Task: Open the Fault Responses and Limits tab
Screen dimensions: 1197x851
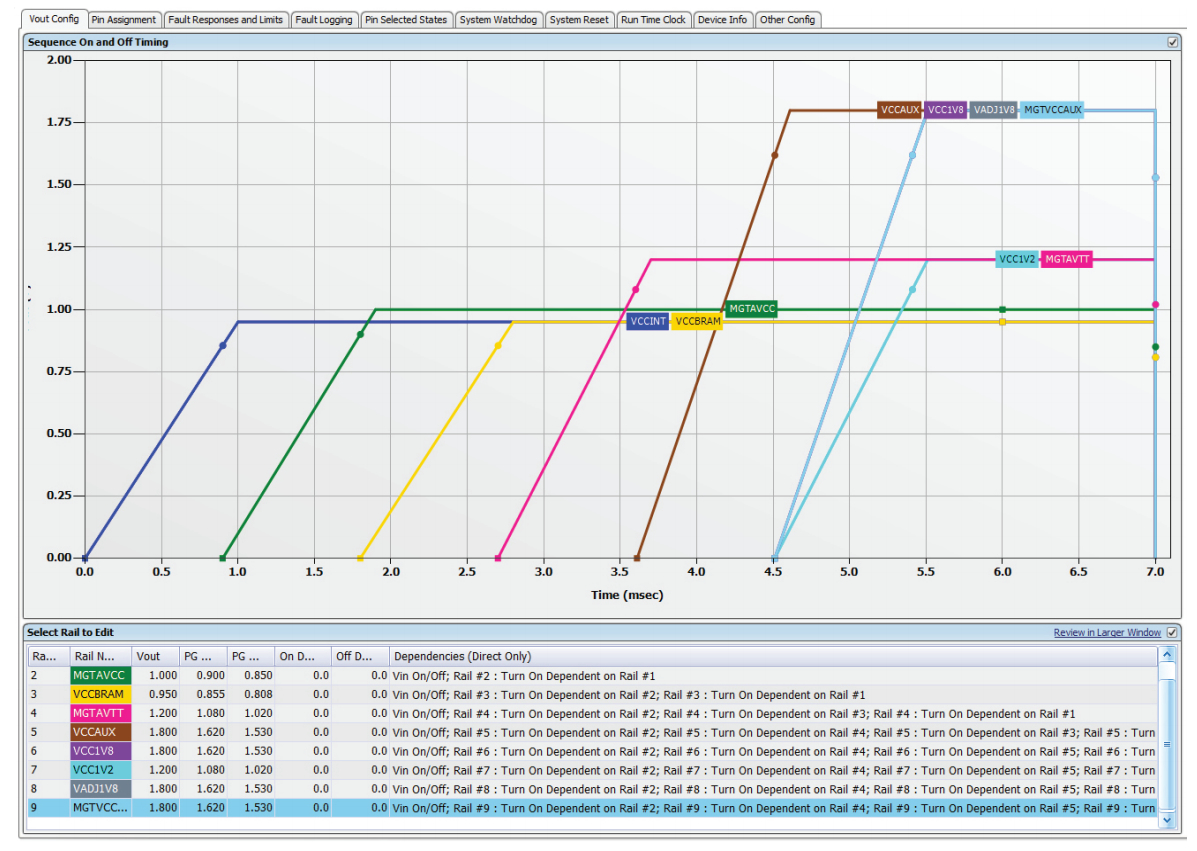Action: (x=225, y=20)
